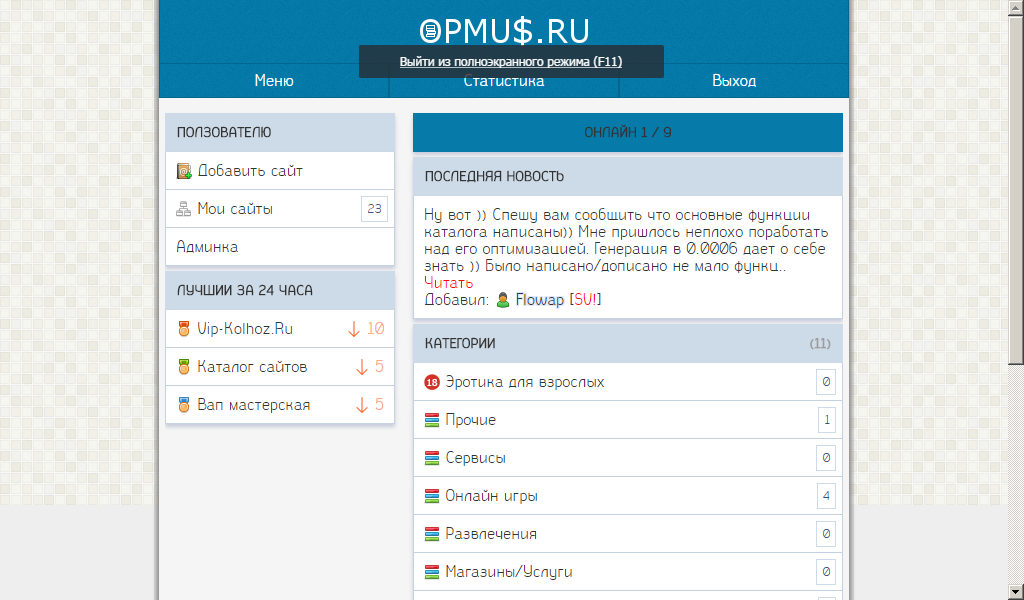Click the red 18 icon for Эротика
The width and height of the screenshot is (1024, 600).
coord(432,382)
